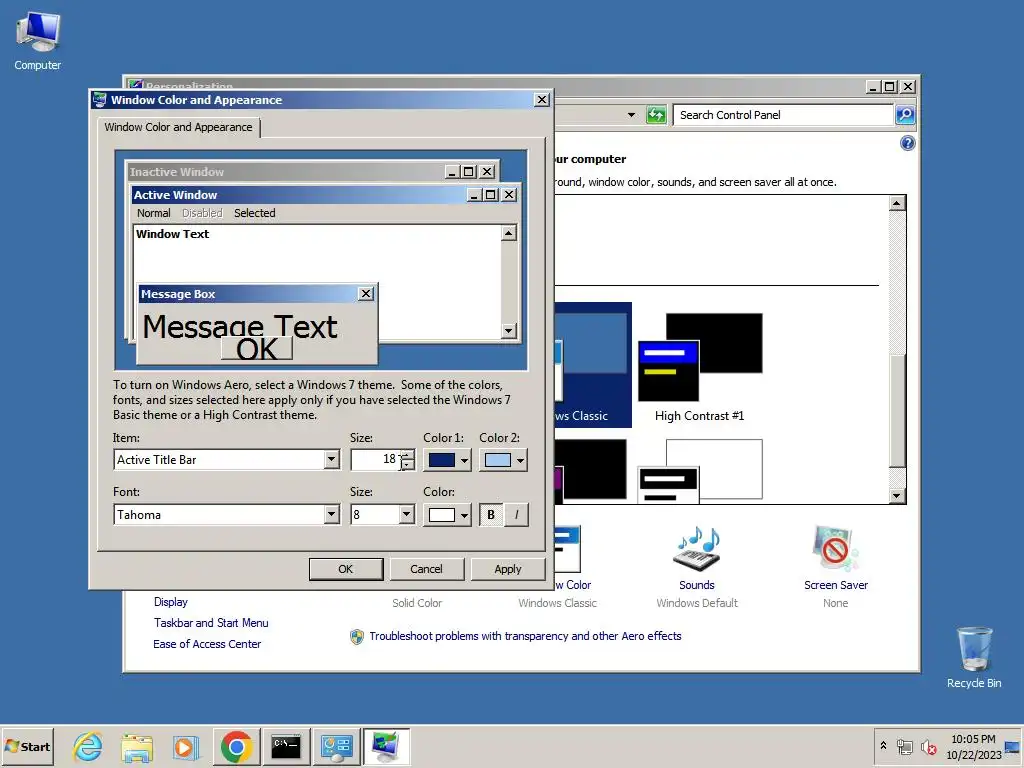This screenshot has width=1024, height=768.
Task: Click in the Search Control Panel field
Action: click(x=784, y=115)
